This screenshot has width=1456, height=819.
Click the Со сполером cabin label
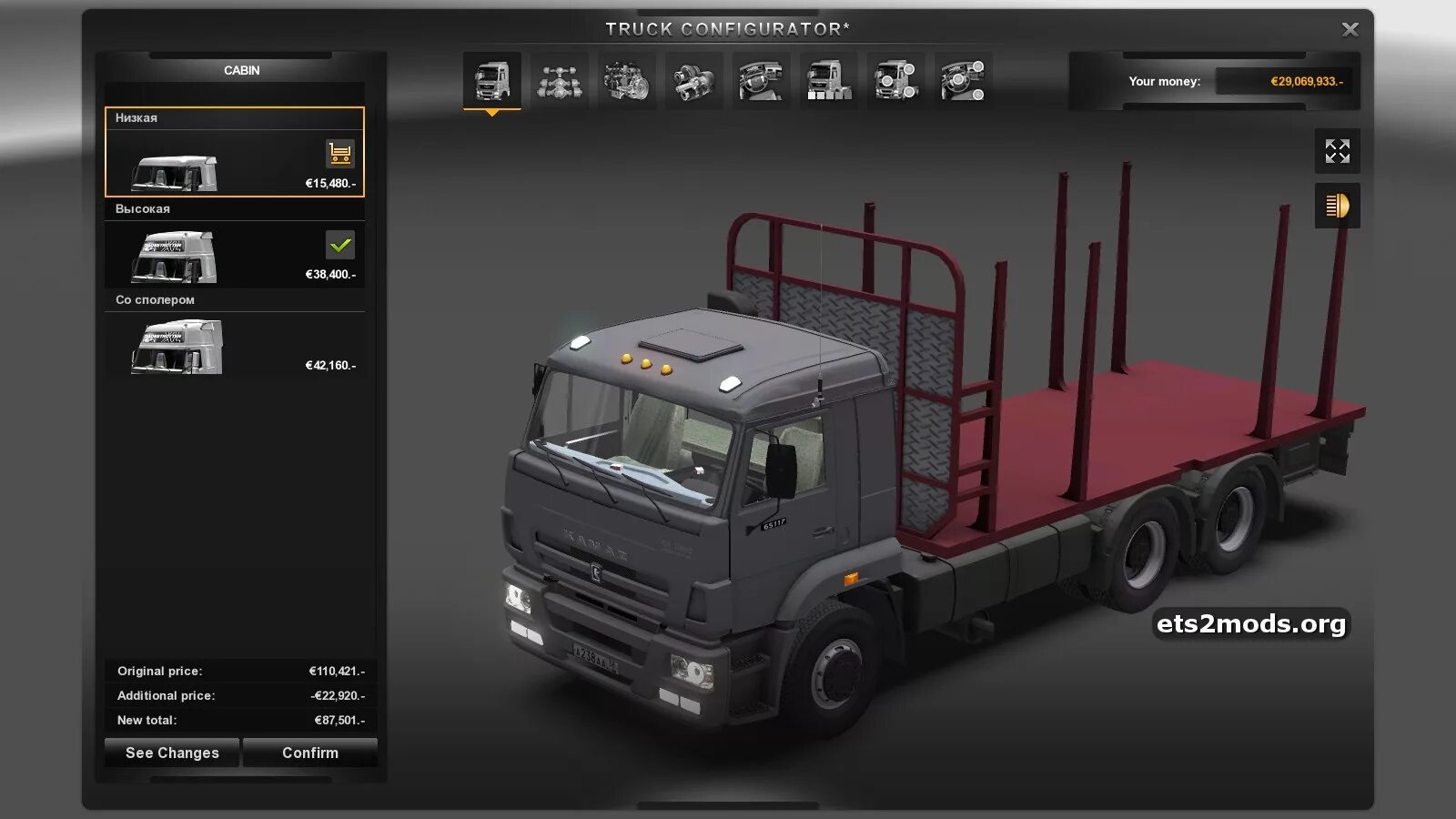pos(155,300)
